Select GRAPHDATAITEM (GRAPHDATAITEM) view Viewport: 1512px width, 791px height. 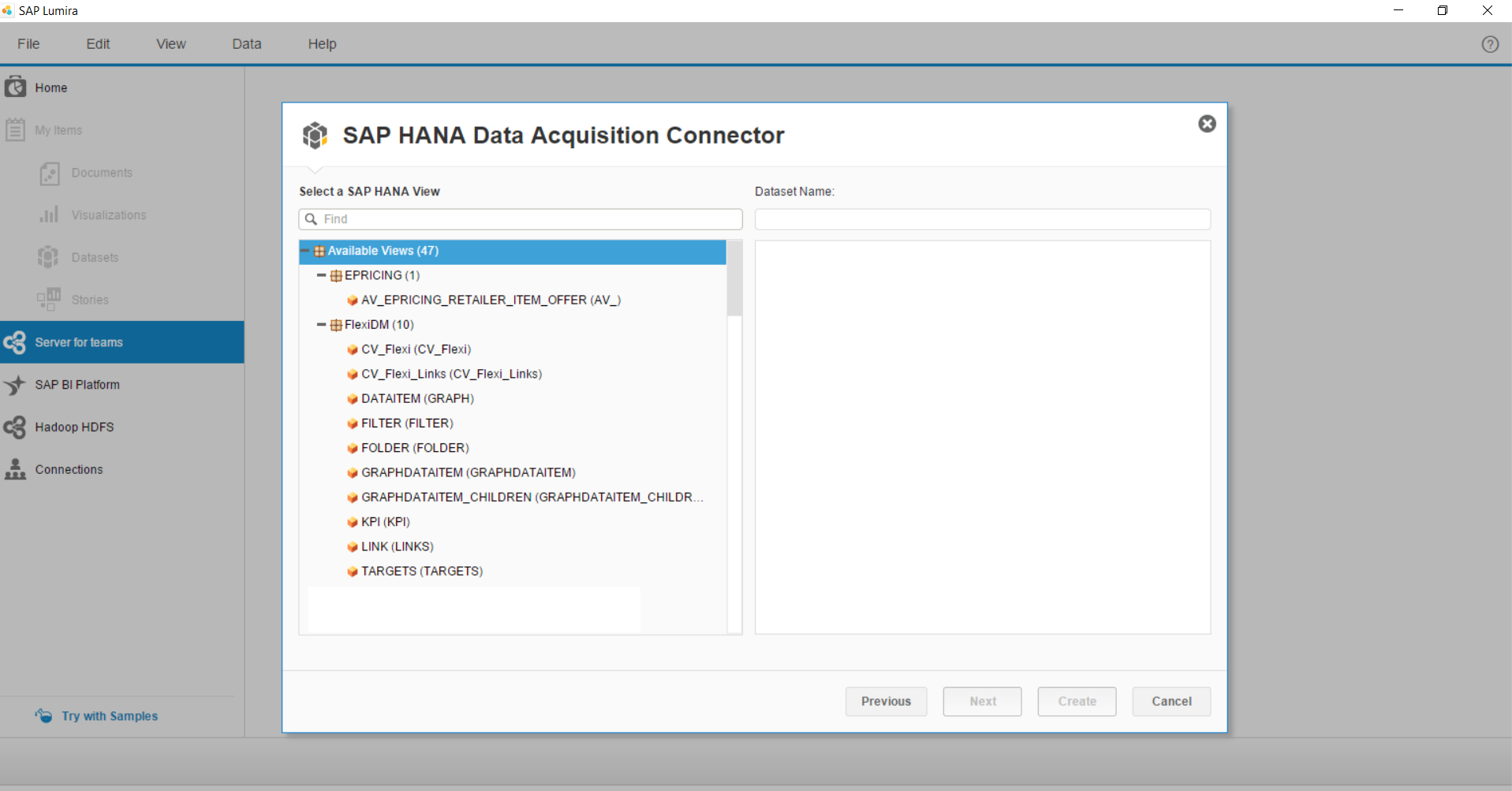coord(469,472)
